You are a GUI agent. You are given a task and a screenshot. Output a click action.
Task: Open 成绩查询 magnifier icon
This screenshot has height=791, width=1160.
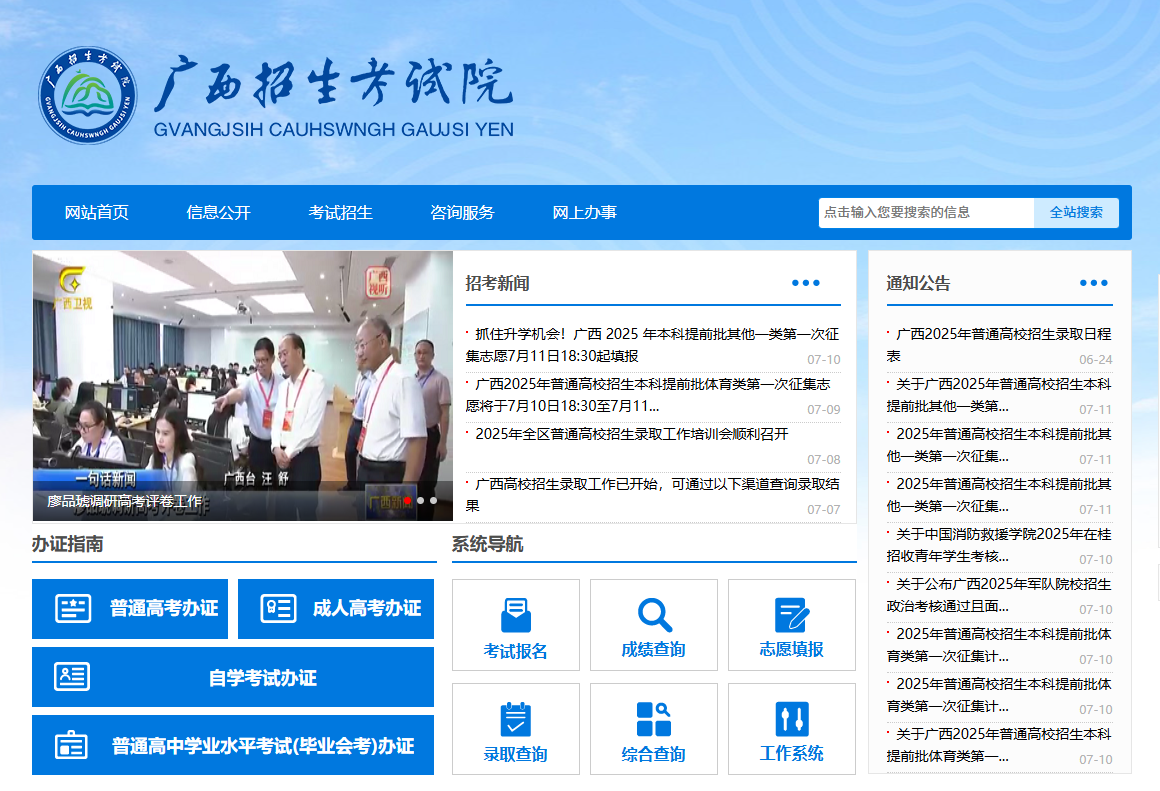point(654,614)
